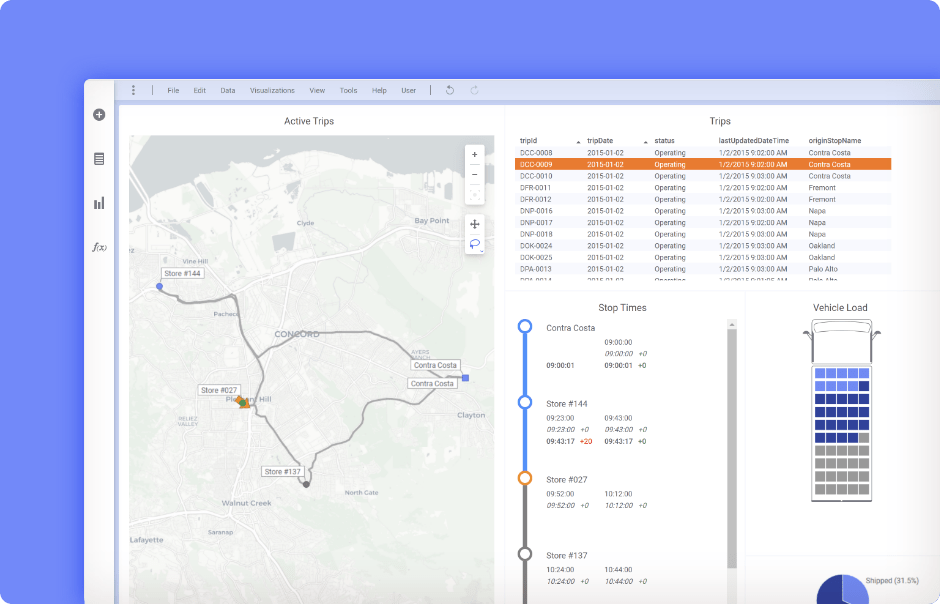Click the redo arrow icon

(474, 90)
